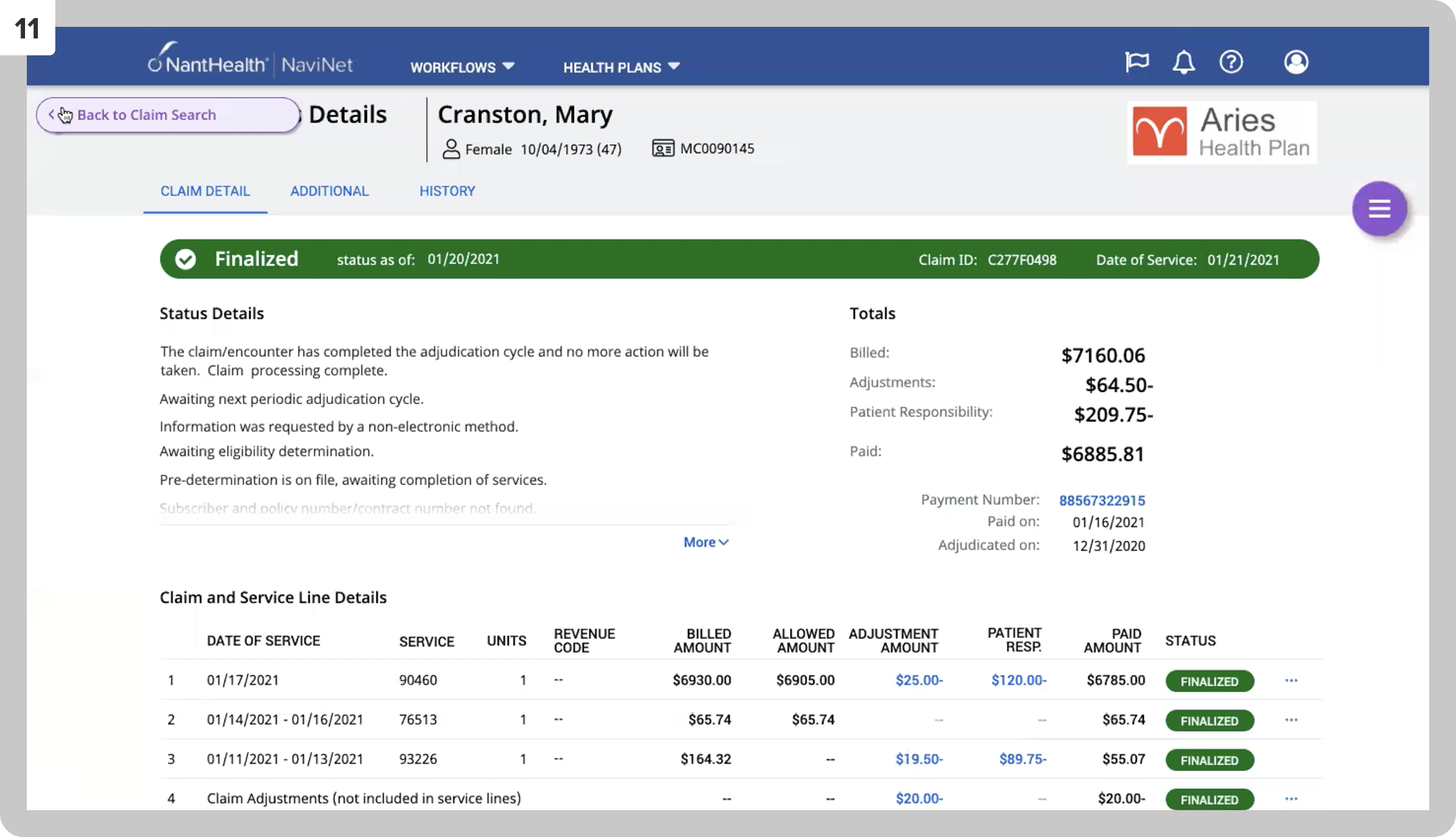
Task: Open row 2 more options ellipsis
Action: [x=1291, y=720]
